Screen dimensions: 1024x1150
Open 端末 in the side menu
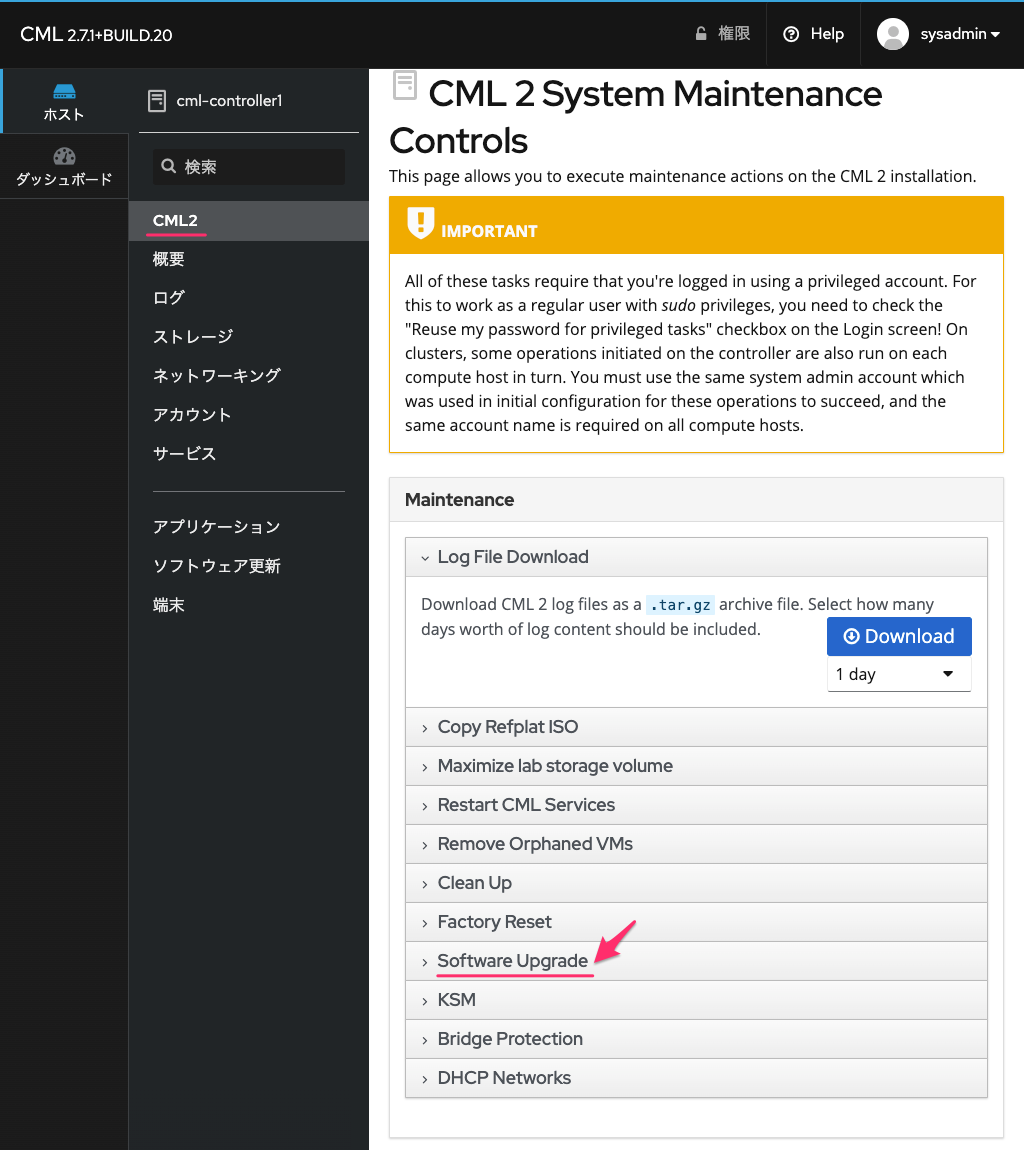pyautogui.click(x=249, y=605)
